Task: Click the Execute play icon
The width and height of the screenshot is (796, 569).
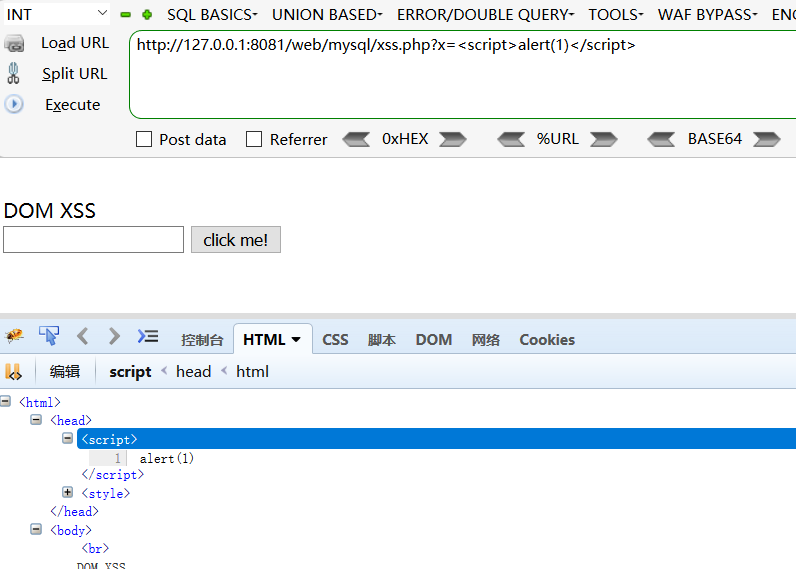Action: coord(14,104)
